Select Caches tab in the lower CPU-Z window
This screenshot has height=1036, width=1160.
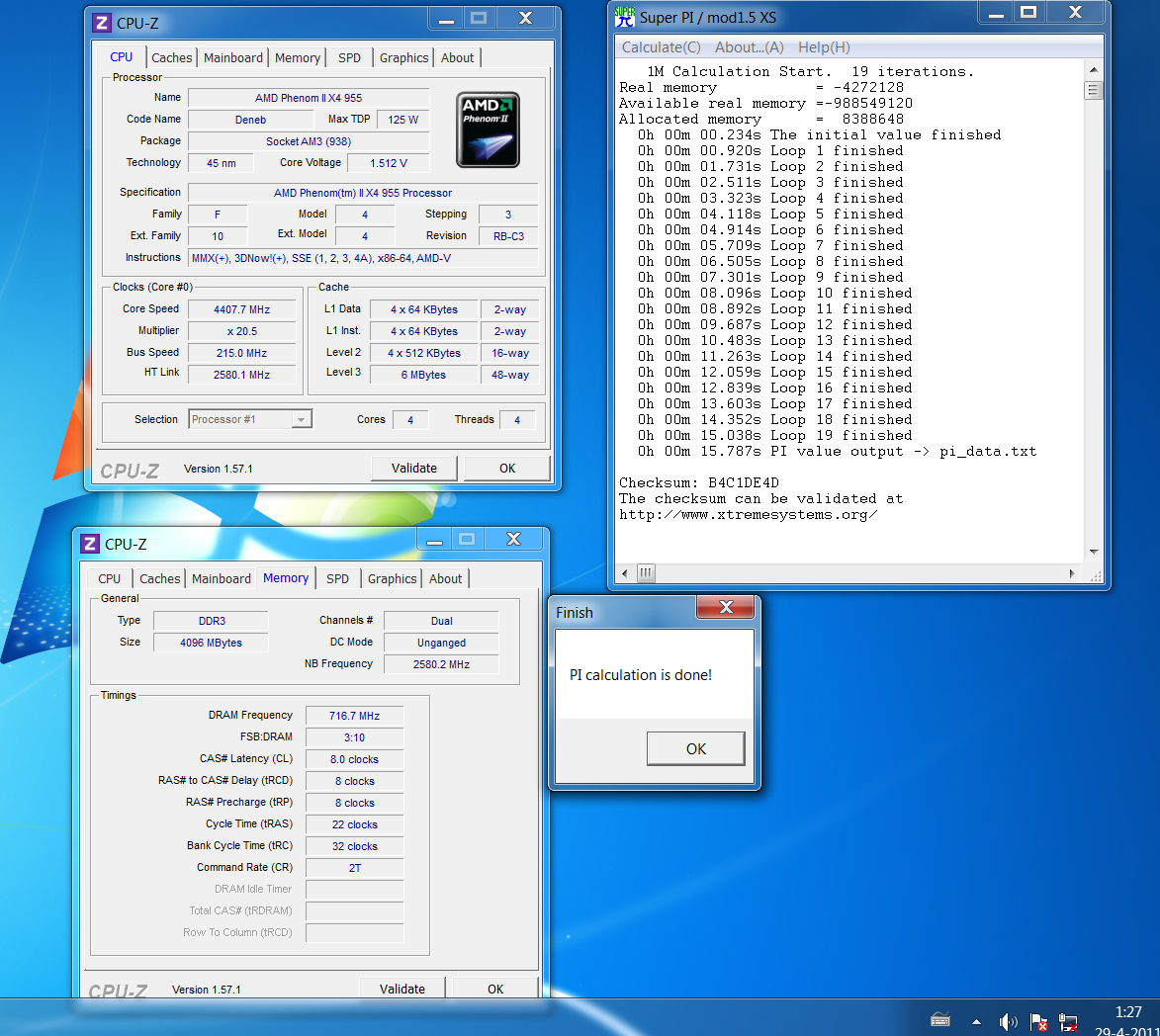(160, 579)
